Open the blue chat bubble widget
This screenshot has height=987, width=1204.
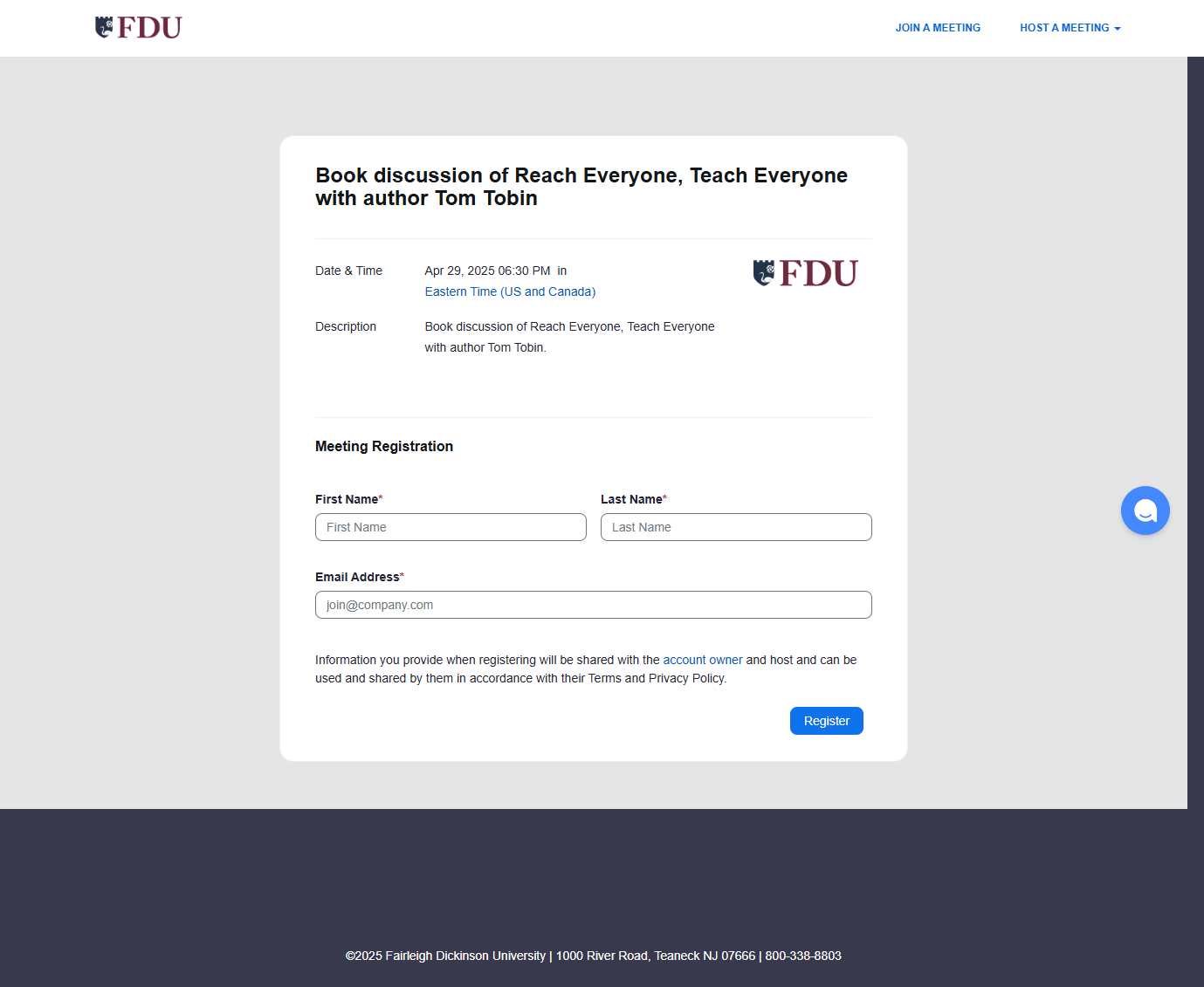(1145, 511)
